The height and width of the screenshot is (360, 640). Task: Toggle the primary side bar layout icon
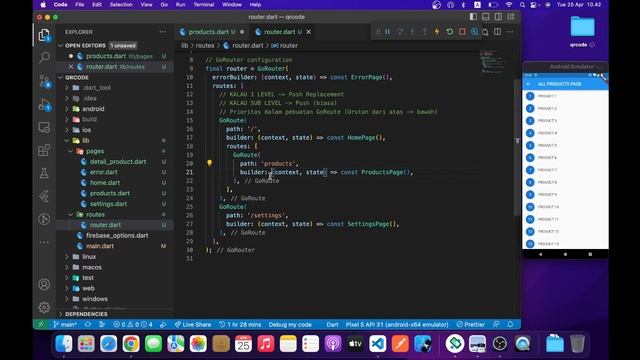click(473, 17)
